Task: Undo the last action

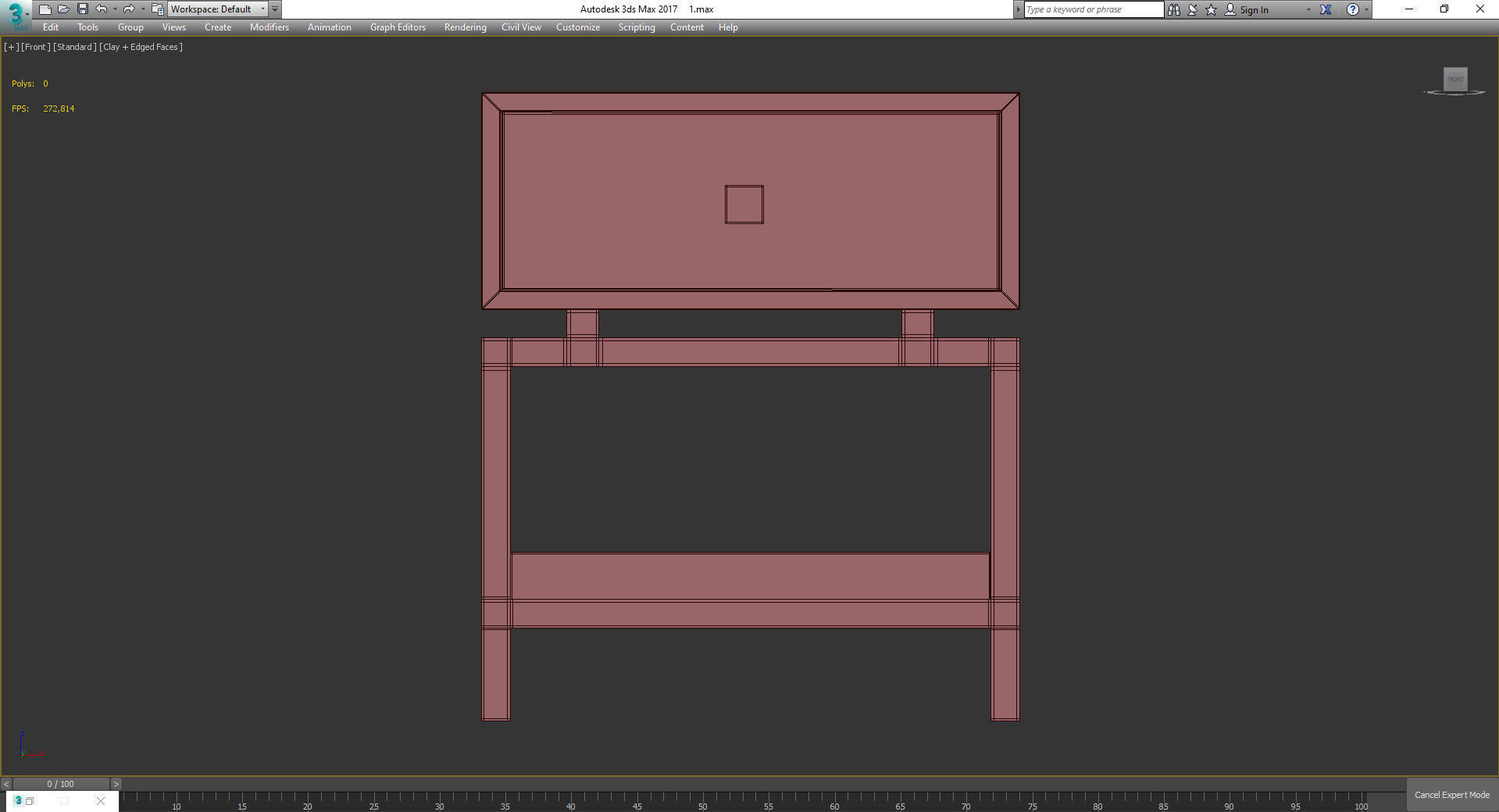Action: [x=102, y=9]
